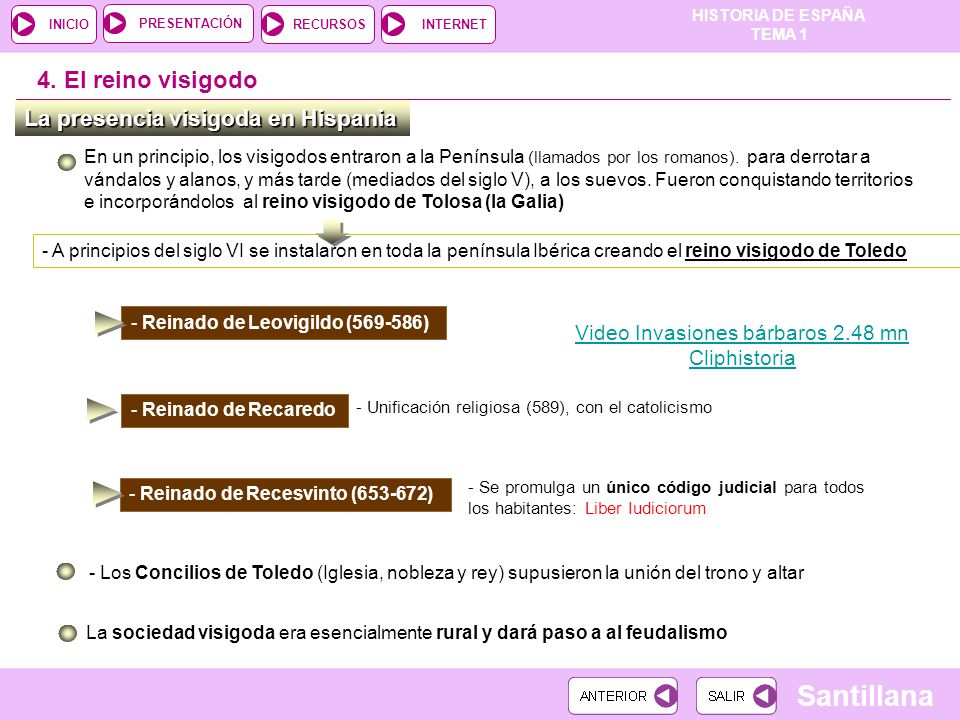This screenshot has height=720, width=960.
Task: Click '(llamados por los romanos)' small text
Action: (633, 158)
